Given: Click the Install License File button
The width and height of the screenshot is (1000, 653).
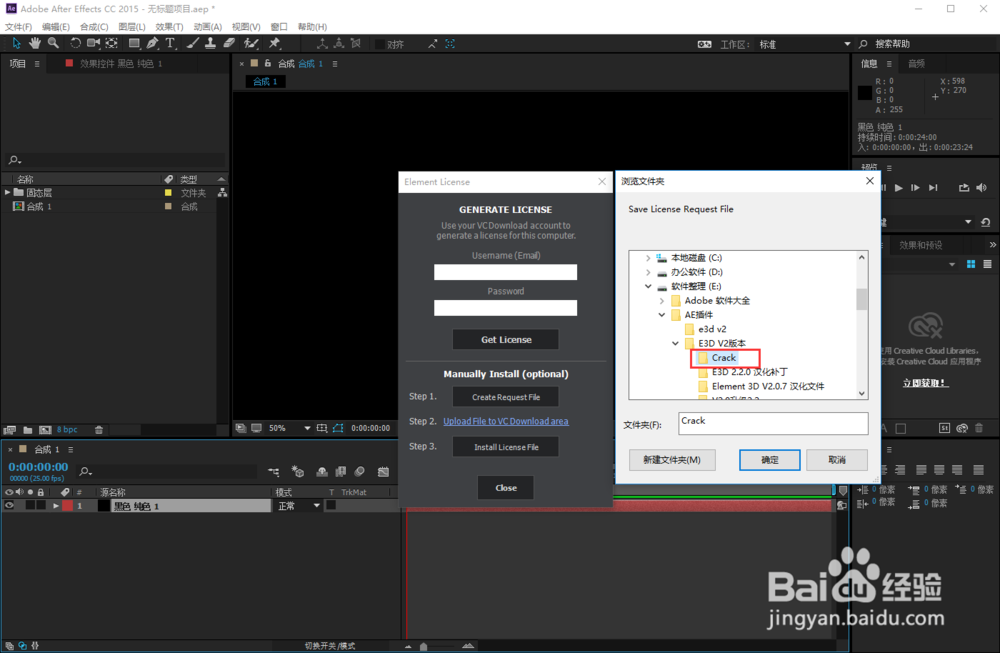Looking at the screenshot, I should [x=506, y=446].
